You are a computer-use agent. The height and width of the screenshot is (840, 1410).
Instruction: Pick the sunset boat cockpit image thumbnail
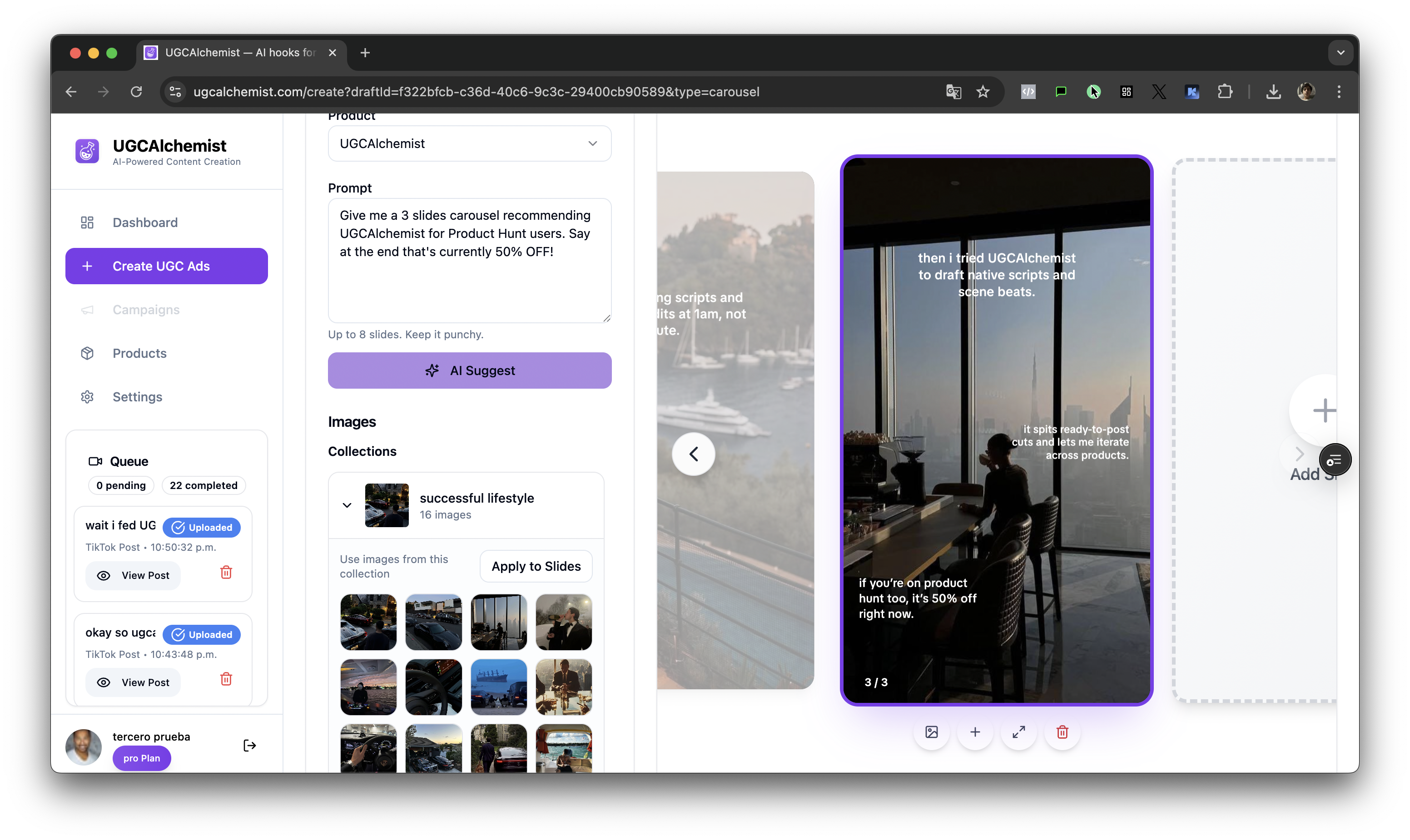(368, 687)
